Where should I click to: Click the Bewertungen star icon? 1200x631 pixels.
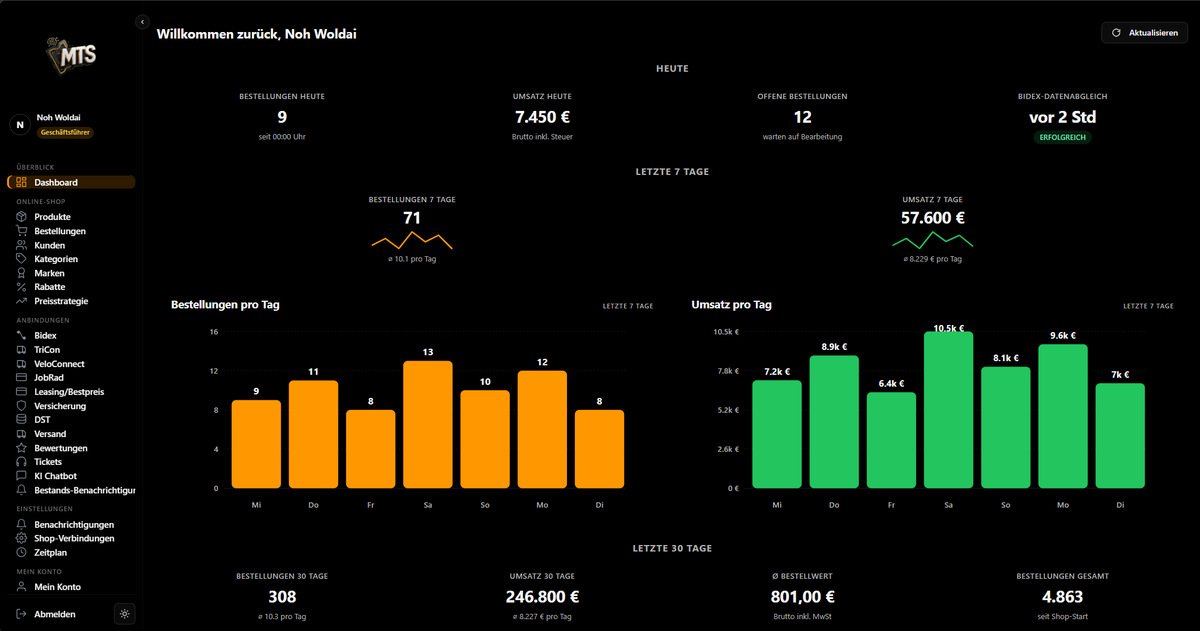pyautogui.click(x=21, y=448)
